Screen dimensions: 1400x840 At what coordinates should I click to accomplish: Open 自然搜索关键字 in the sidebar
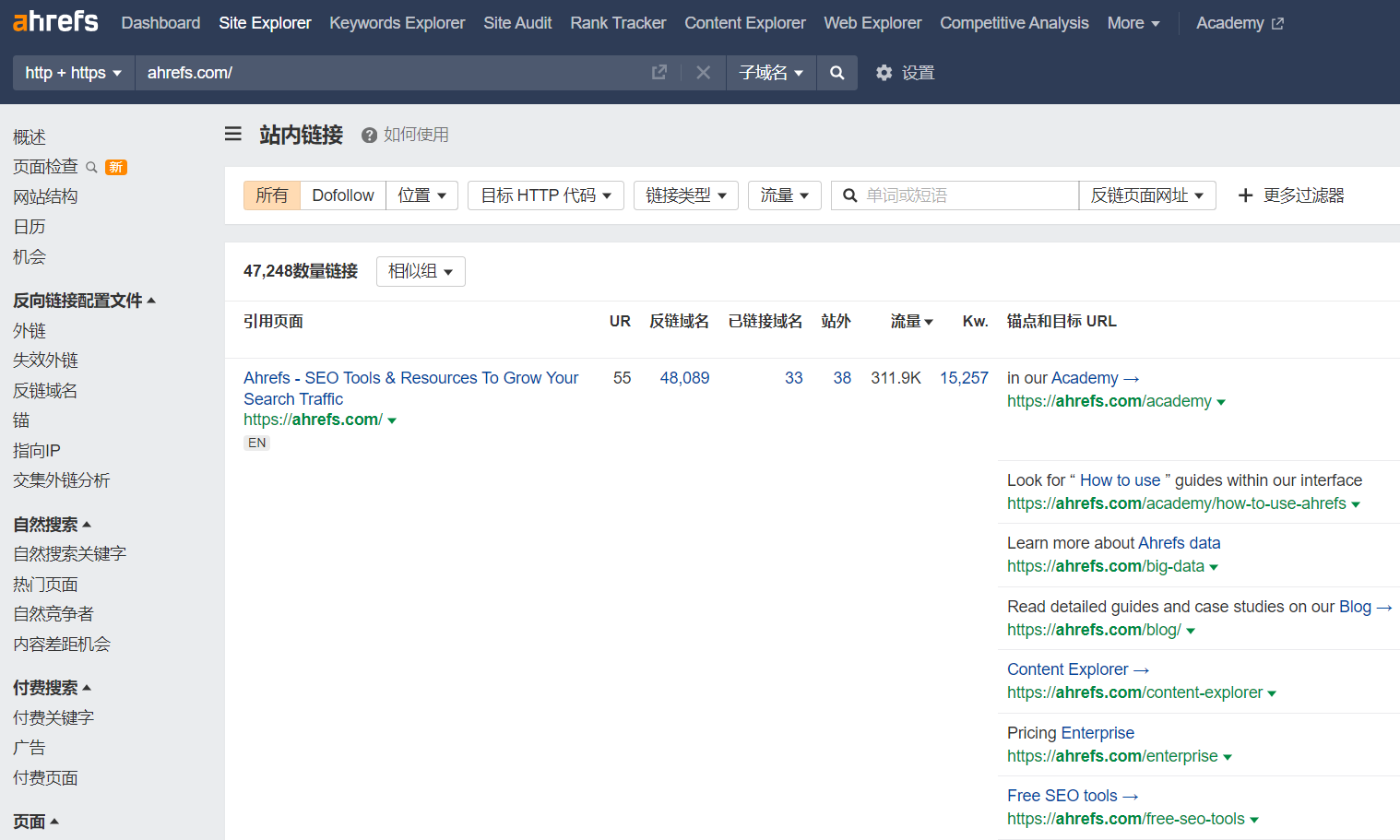coord(69,554)
